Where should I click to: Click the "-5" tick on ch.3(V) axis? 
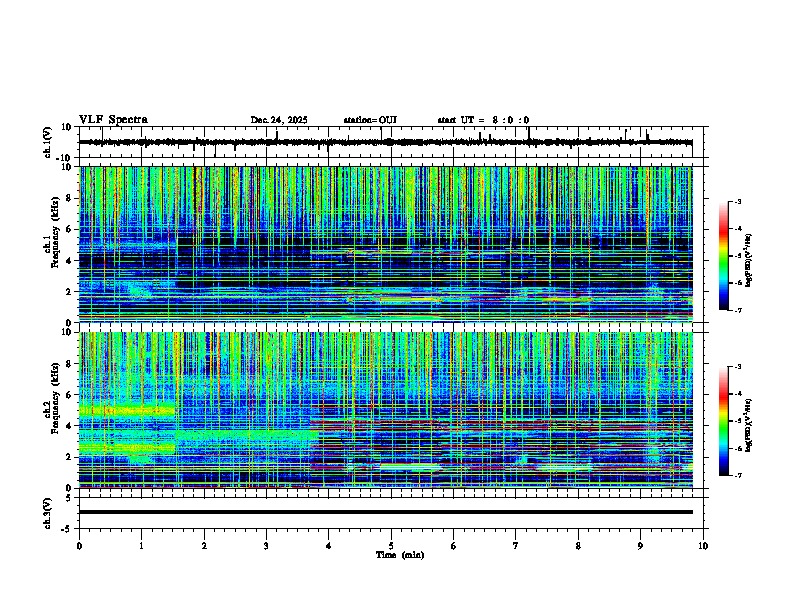(x=67, y=529)
